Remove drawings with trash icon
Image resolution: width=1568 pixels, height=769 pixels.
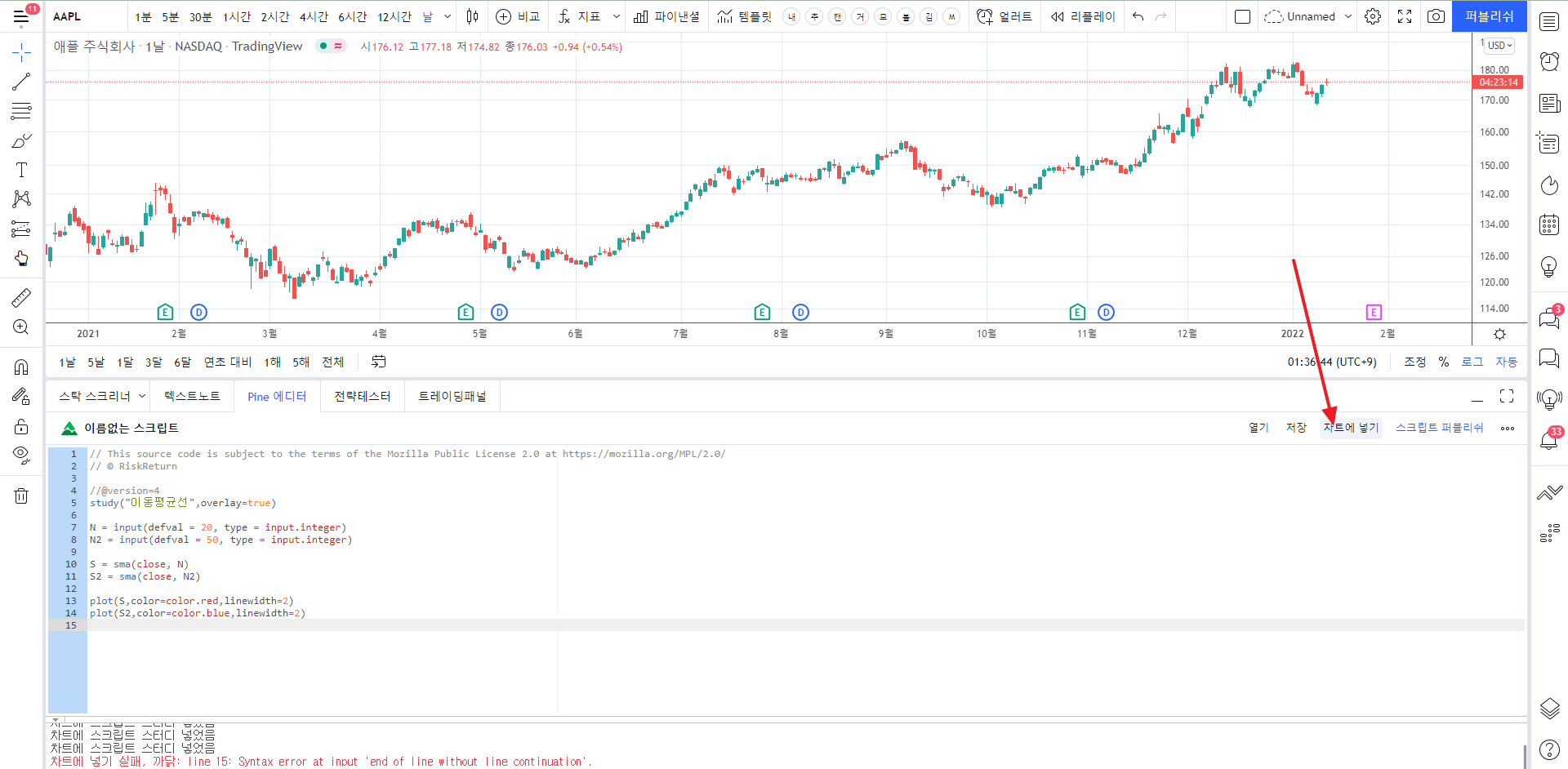pyautogui.click(x=21, y=496)
